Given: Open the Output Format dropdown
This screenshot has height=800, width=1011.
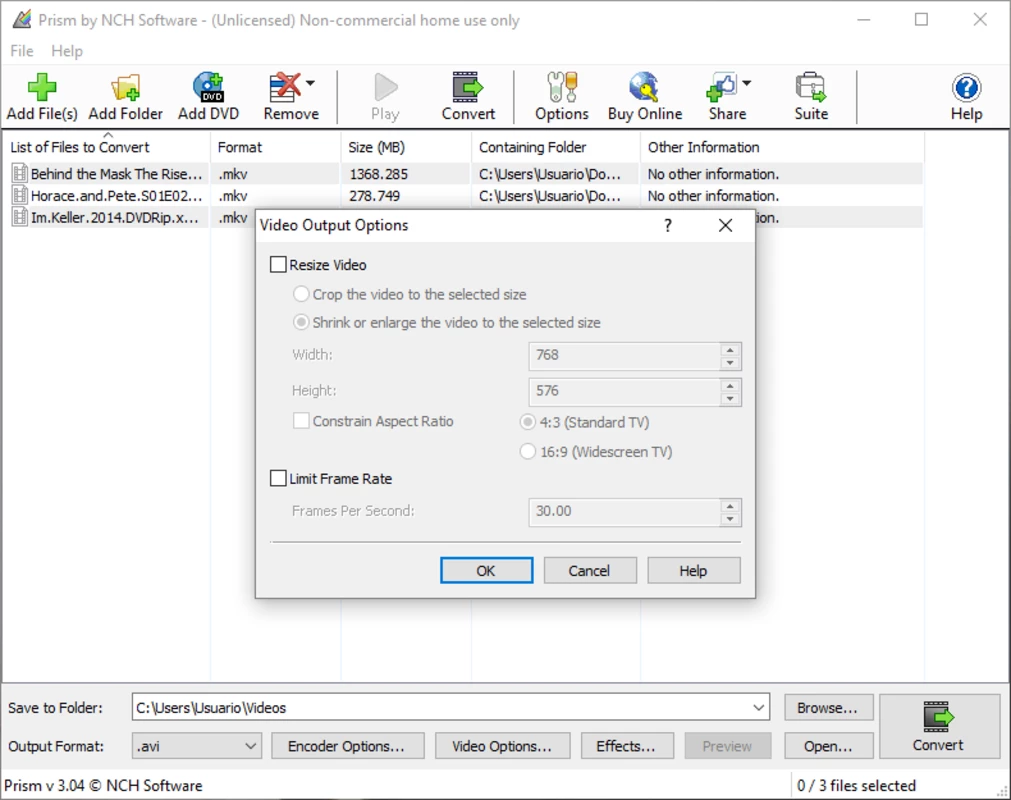Looking at the screenshot, I should coord(197,746).
